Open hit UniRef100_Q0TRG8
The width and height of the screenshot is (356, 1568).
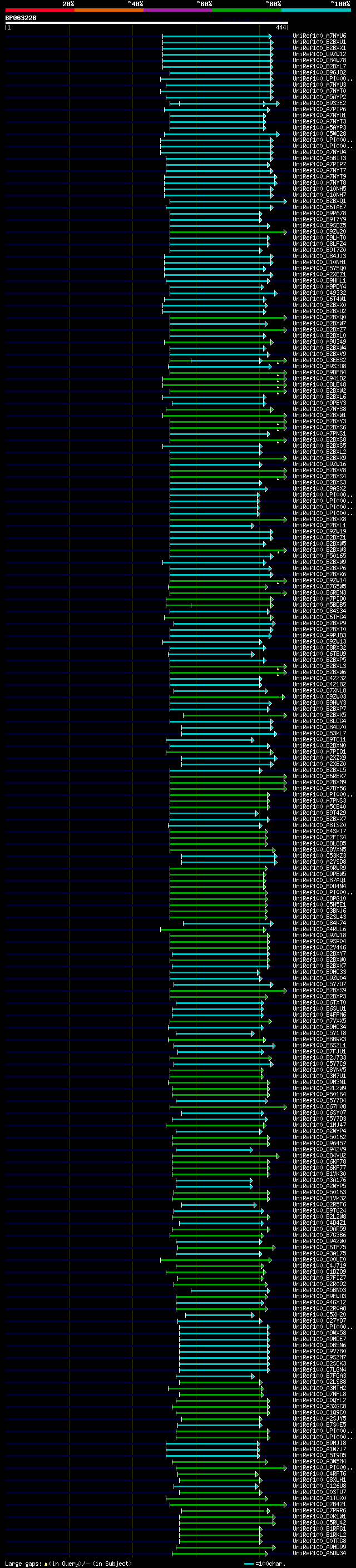(x=319, y=1541)
